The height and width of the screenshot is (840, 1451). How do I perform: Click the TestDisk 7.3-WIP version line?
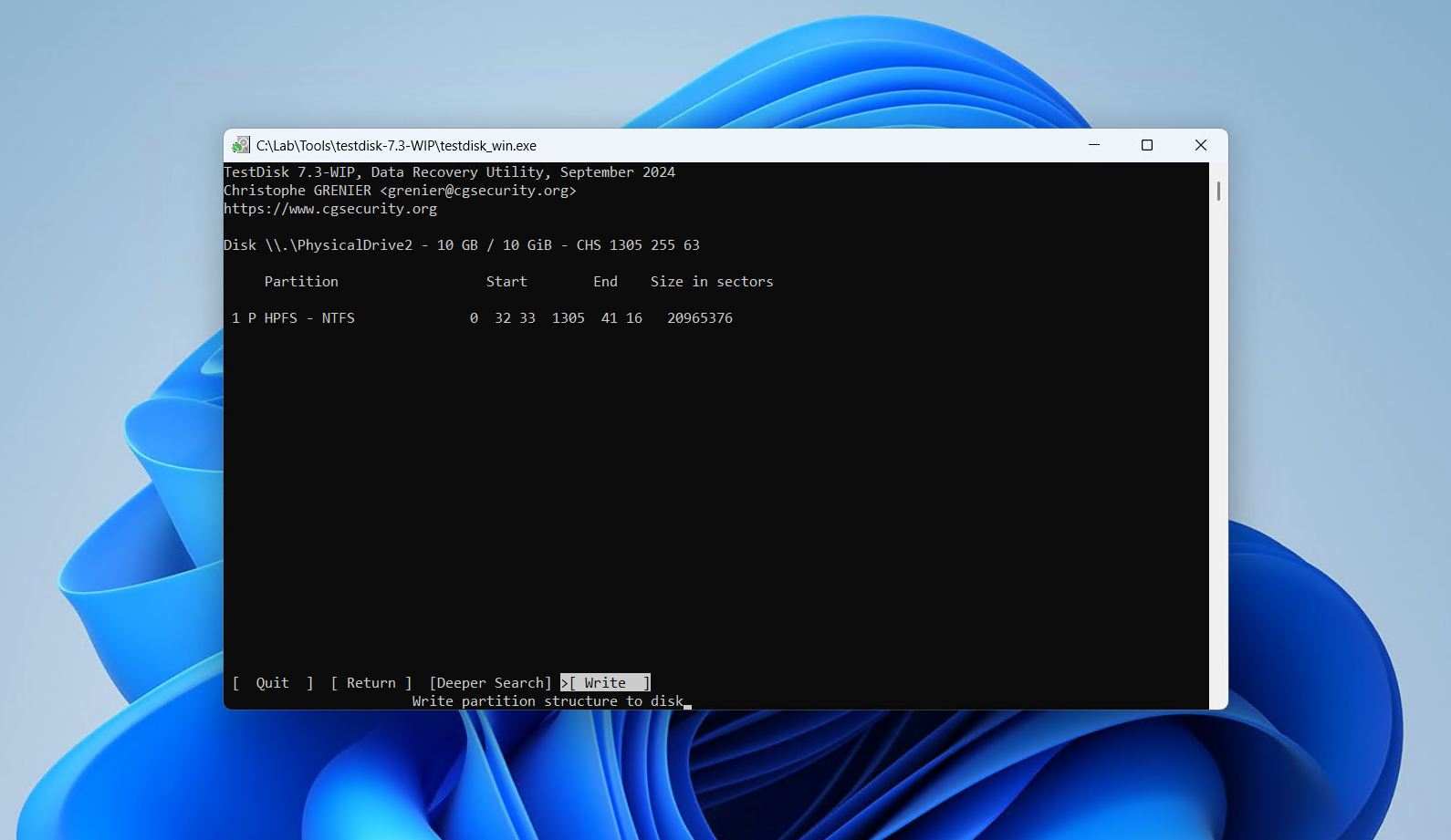point(450,172)
